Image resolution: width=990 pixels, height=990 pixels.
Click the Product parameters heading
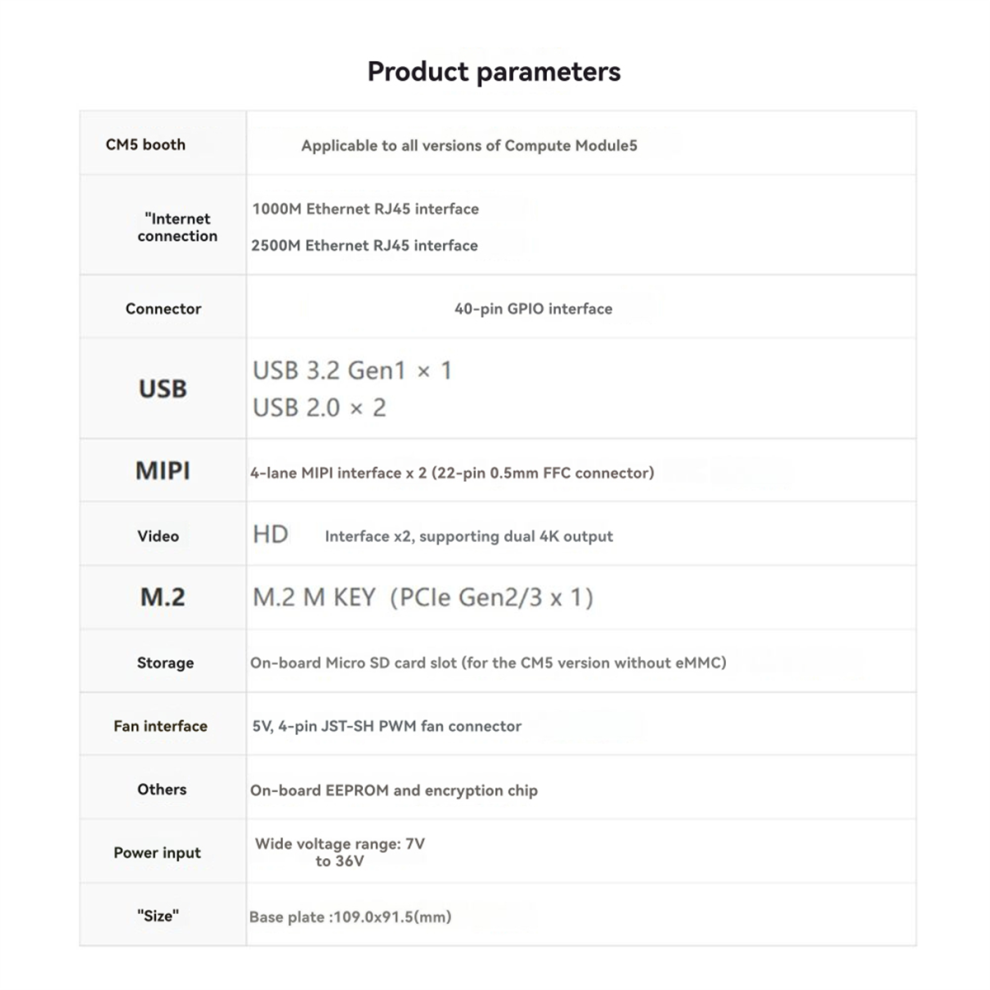(494, 72)
